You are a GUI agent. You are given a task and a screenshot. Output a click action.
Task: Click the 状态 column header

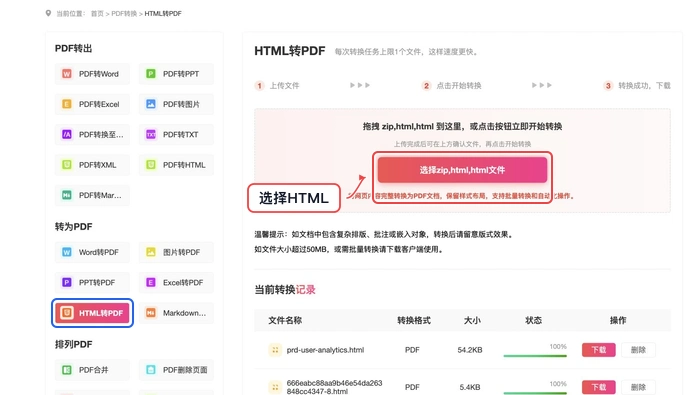533,320
